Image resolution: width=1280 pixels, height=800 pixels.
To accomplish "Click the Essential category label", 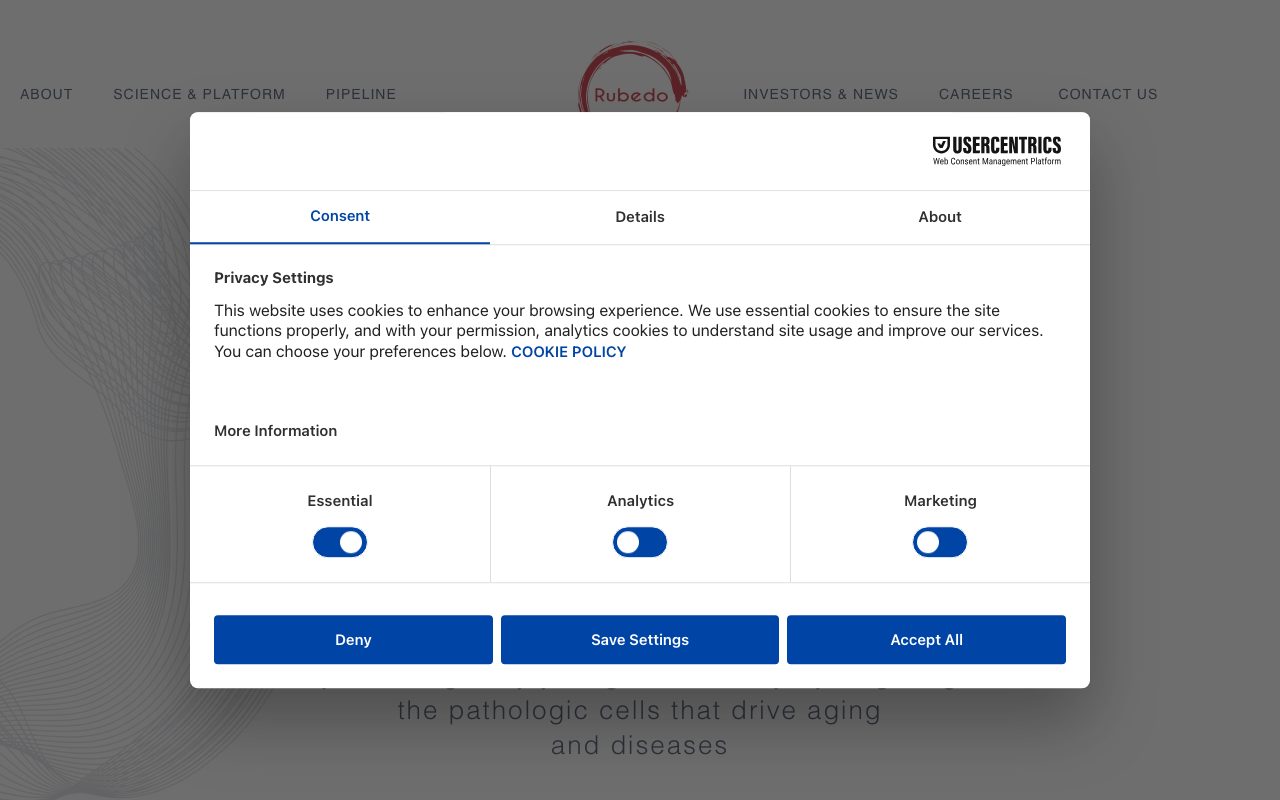I will [x=340, y=501].
